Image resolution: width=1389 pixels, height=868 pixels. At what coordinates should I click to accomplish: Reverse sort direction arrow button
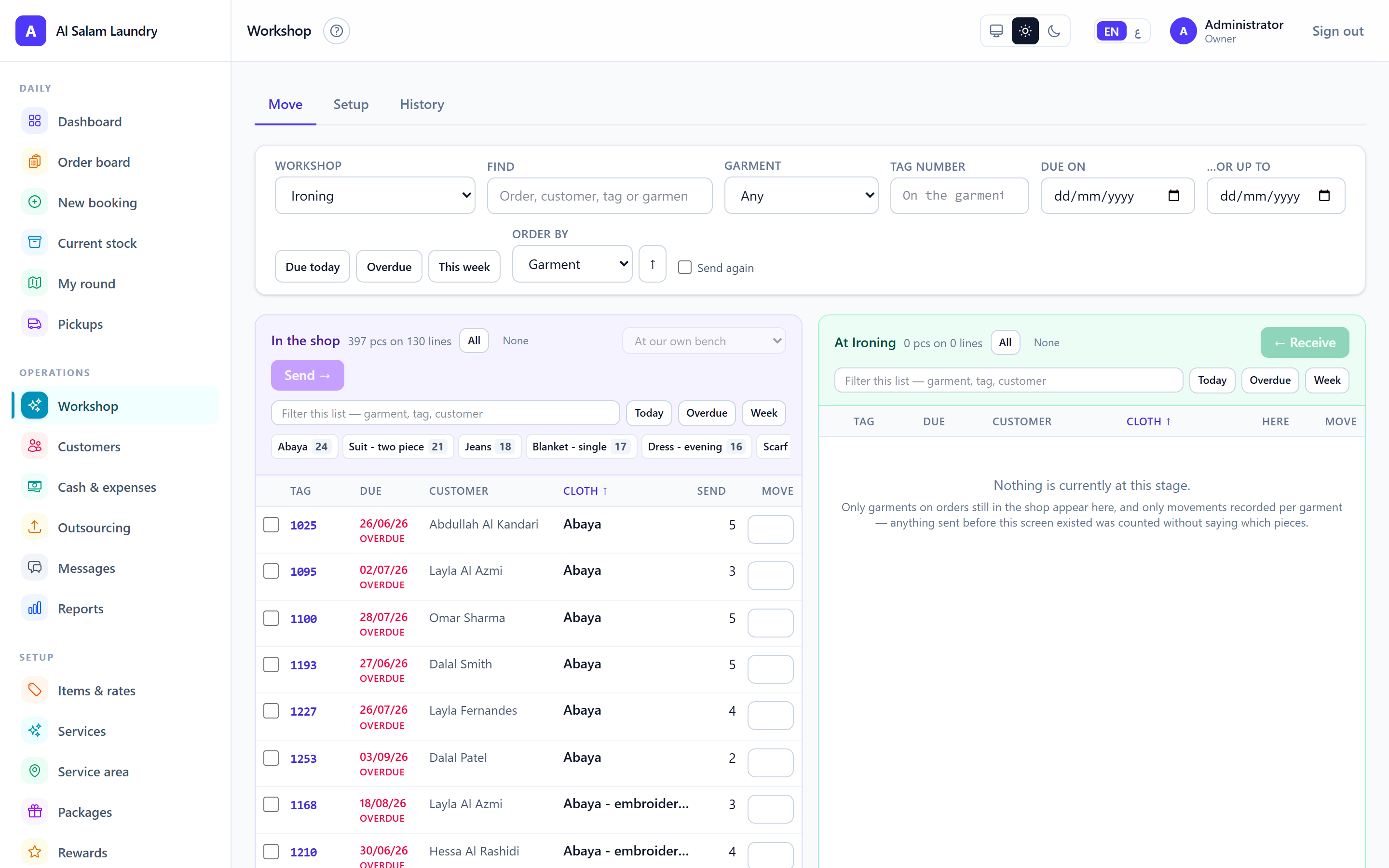653,264
